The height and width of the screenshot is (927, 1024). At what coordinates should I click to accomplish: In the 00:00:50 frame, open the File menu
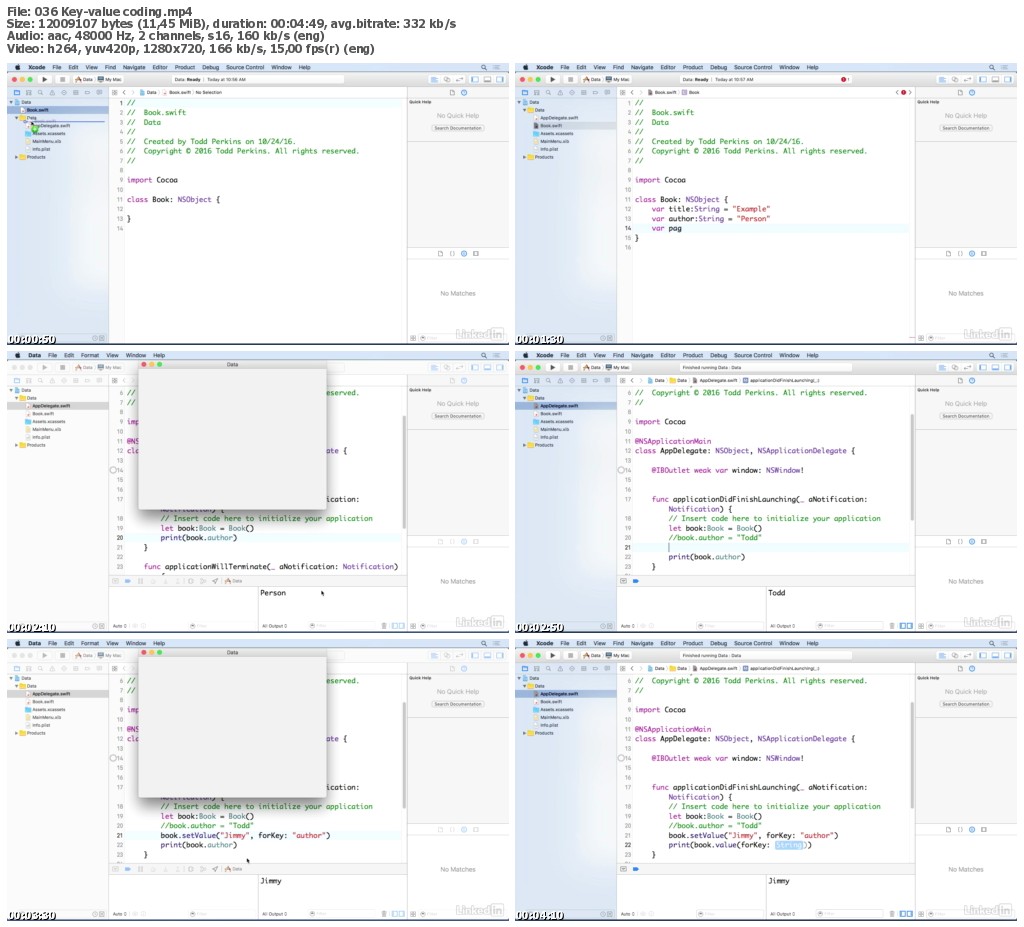click(x=57, y=67)
